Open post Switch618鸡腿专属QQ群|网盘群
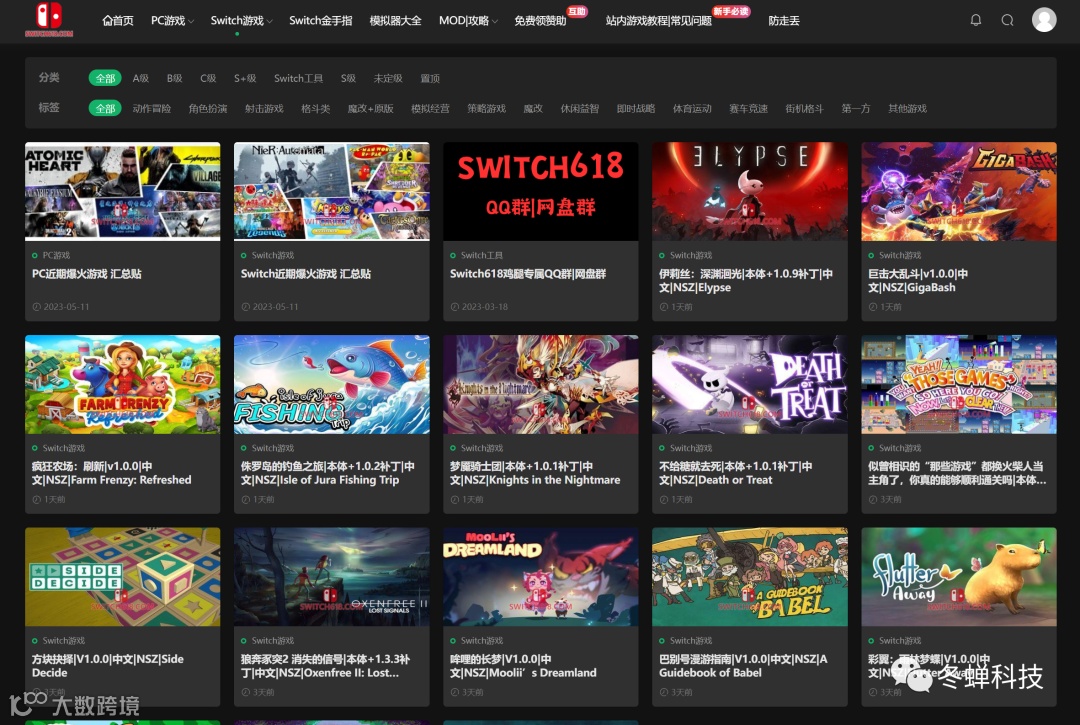This screenshot has width=1080, height=725. (x=528, y=274)
